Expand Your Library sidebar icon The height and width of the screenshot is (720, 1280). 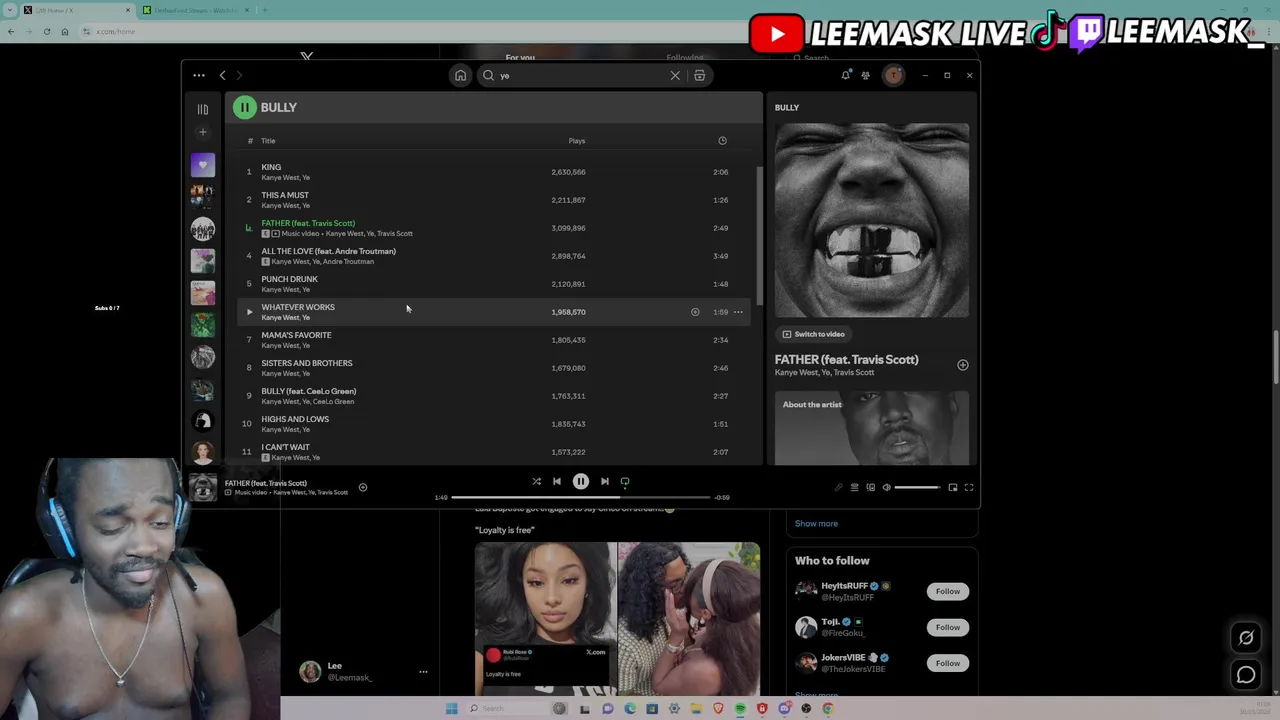point(202,109)
